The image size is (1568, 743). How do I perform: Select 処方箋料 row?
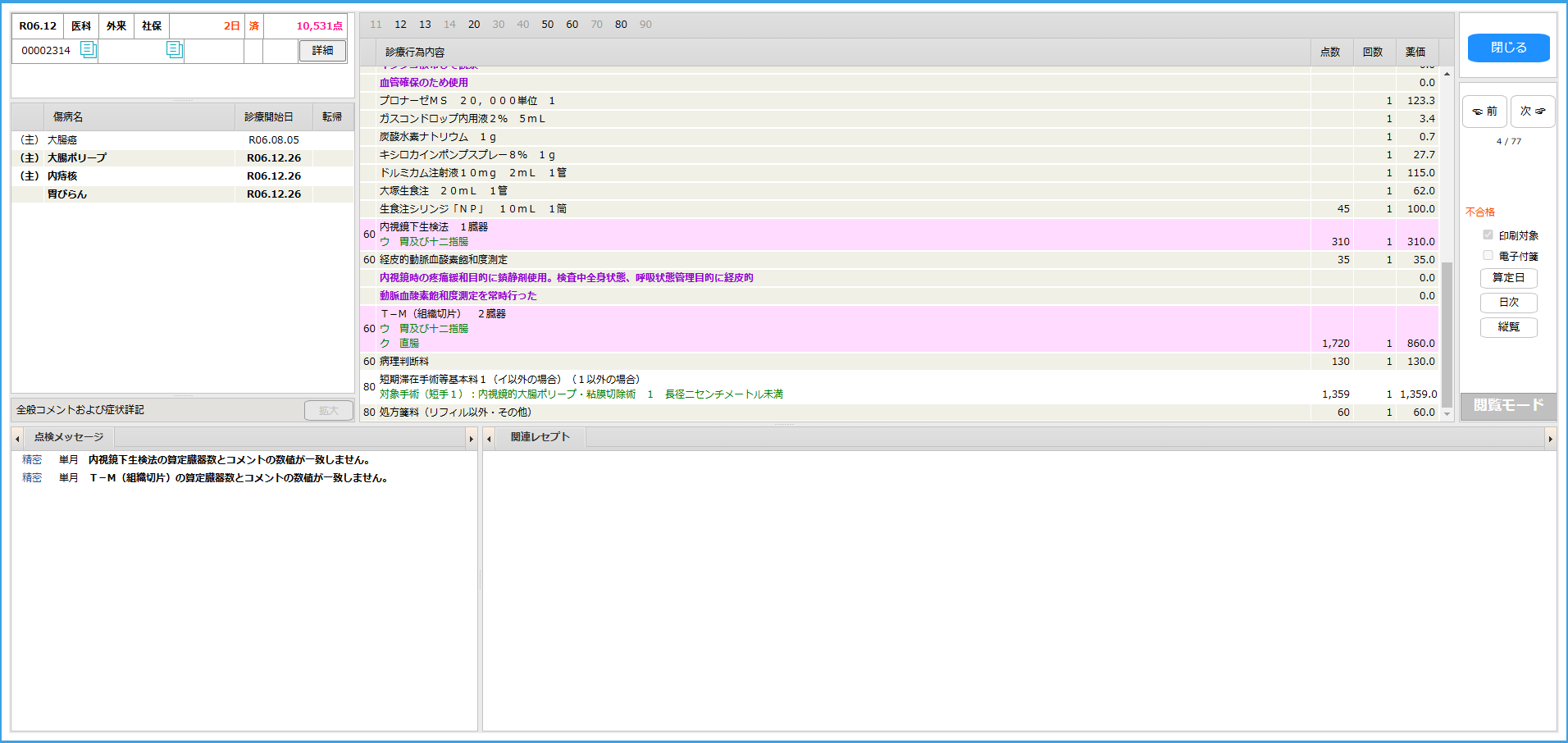click(x=899, y=413)
